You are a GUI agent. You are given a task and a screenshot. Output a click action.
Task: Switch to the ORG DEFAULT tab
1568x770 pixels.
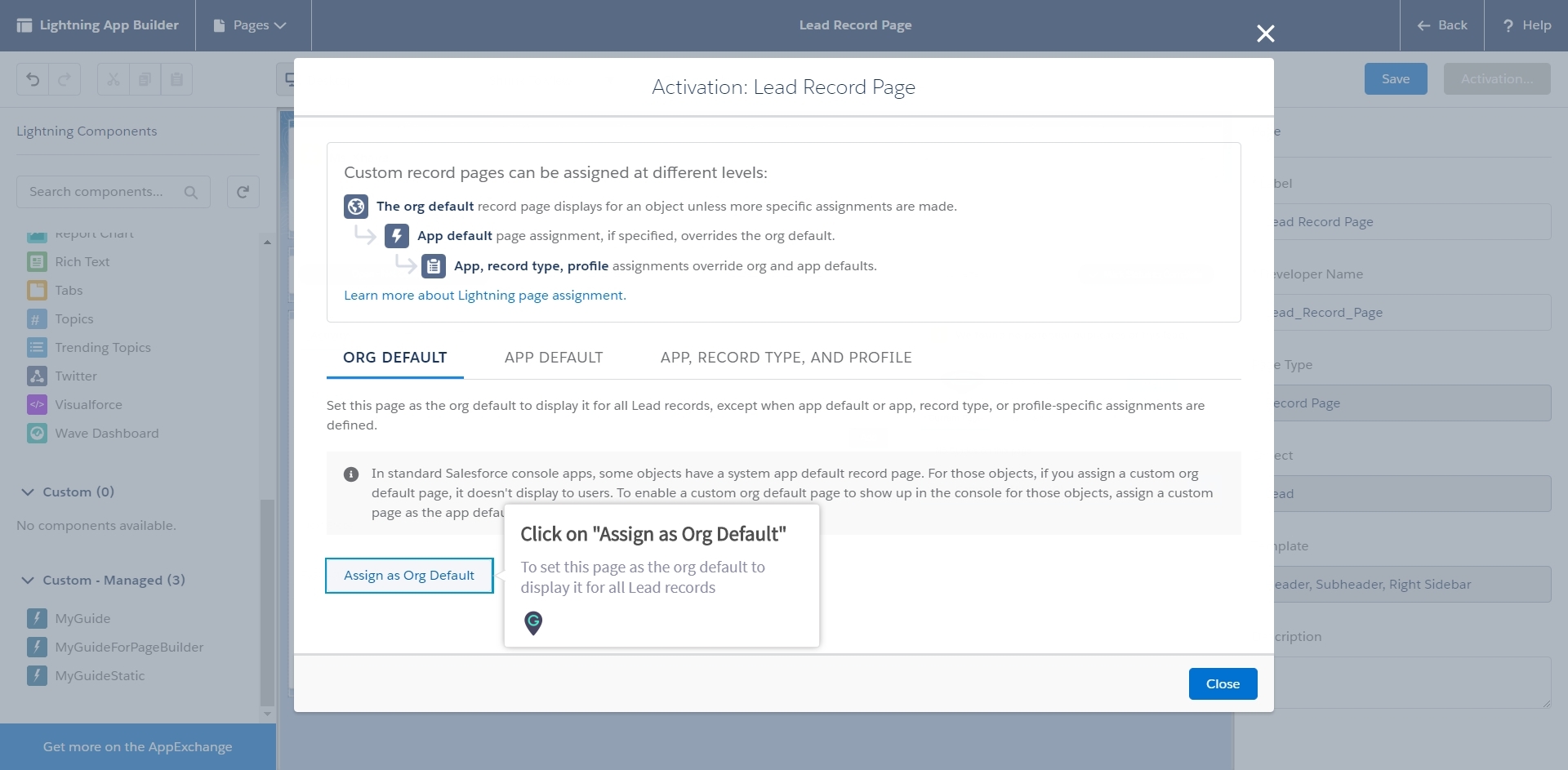click(x=395, y=358)
